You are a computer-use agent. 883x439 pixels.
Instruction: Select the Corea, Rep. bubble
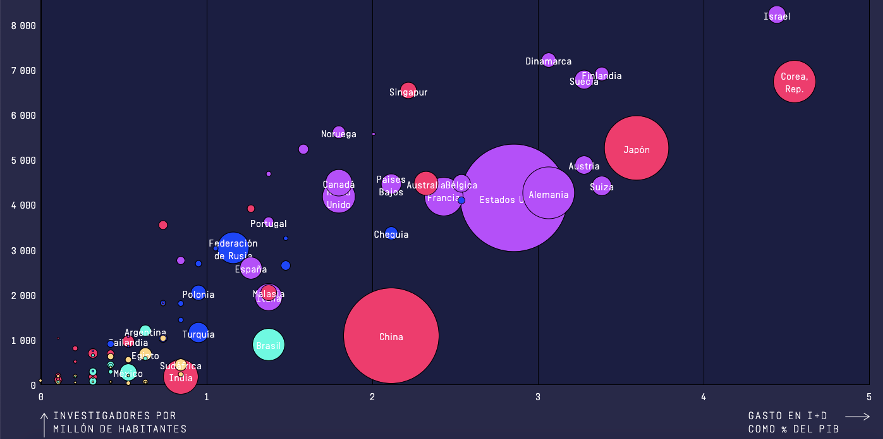click(795, 81)
